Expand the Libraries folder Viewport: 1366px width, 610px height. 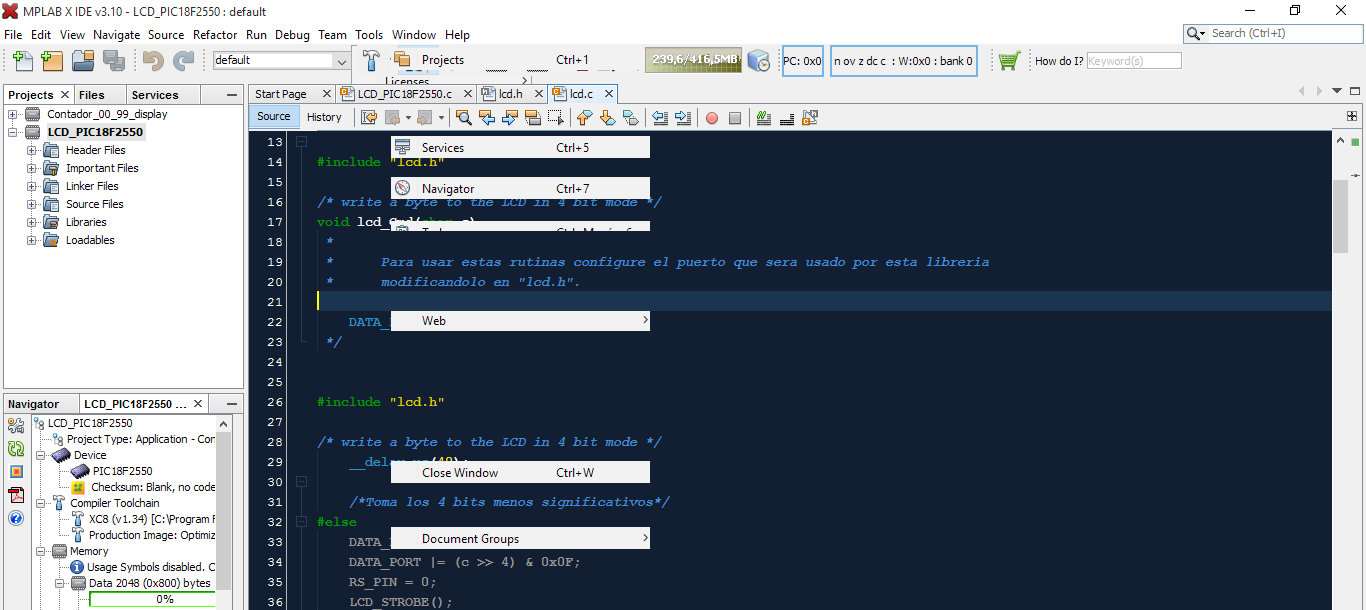(31, 222)
